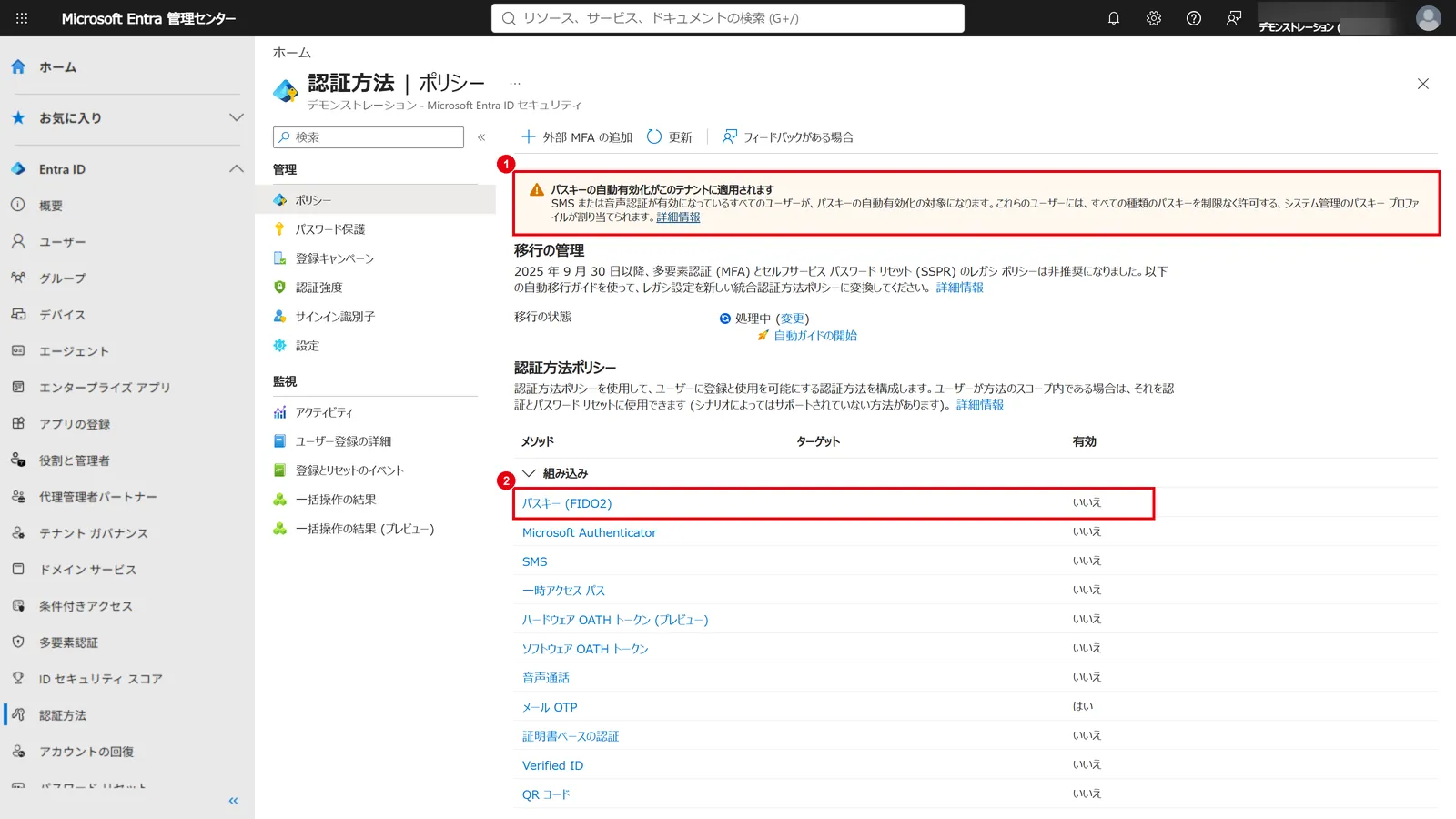1456x819 pixels.
Task: Click the ホーム breadcrumb
Action: click(292, 53)
